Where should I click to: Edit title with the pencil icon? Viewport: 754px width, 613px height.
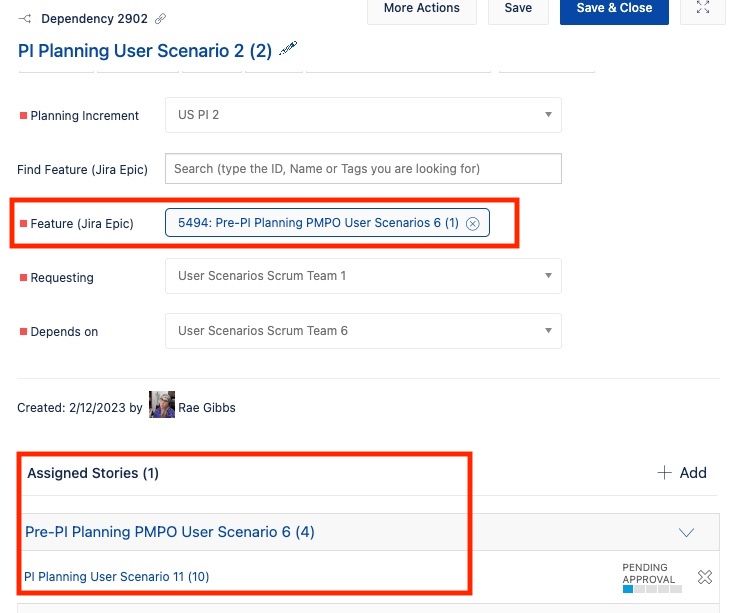(x=288, y=48)
